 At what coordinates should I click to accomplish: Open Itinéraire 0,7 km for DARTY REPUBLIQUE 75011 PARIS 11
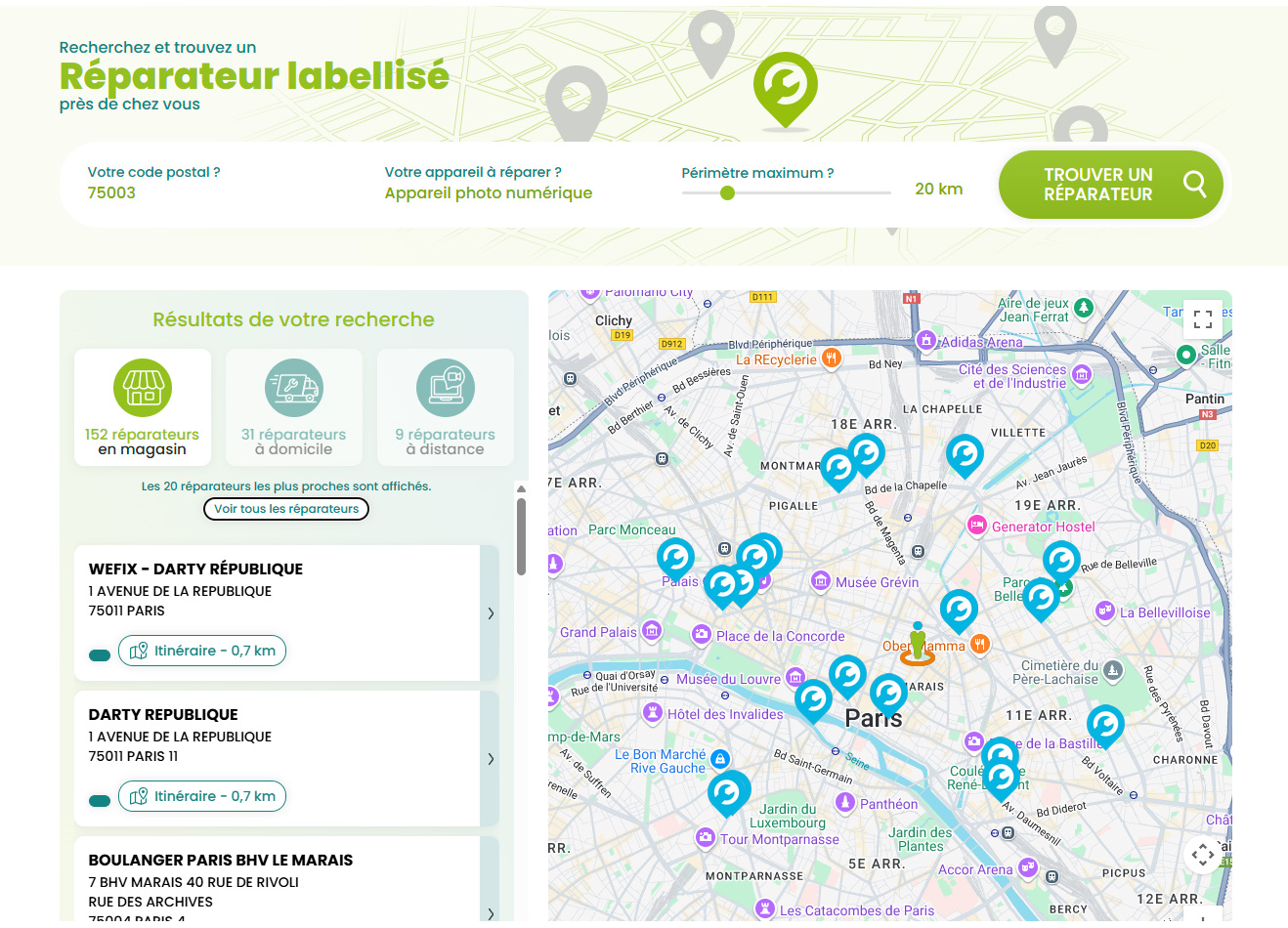pyautogui.click(x=202, y=796)
